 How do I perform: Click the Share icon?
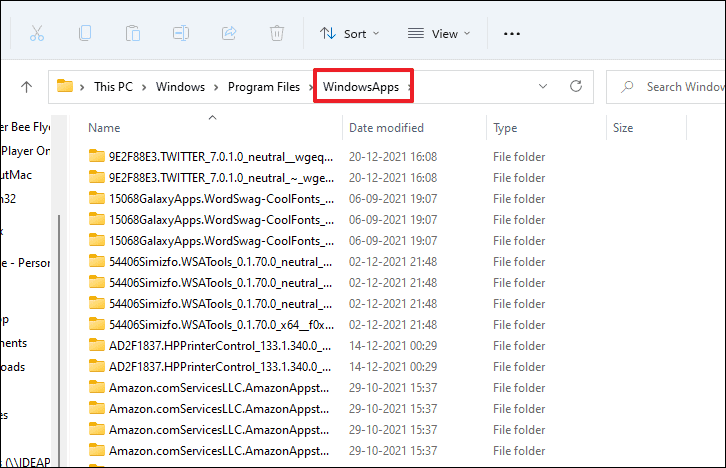229,33
